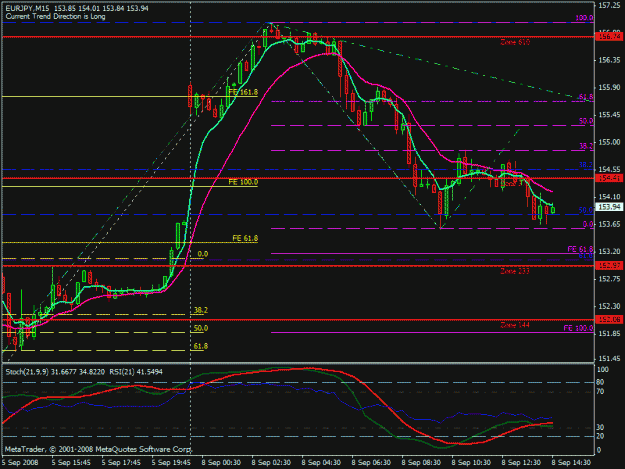This screenshot has width=625, height=469.
Task: Click 154.55 on the price axis
Action: (610, 169)
